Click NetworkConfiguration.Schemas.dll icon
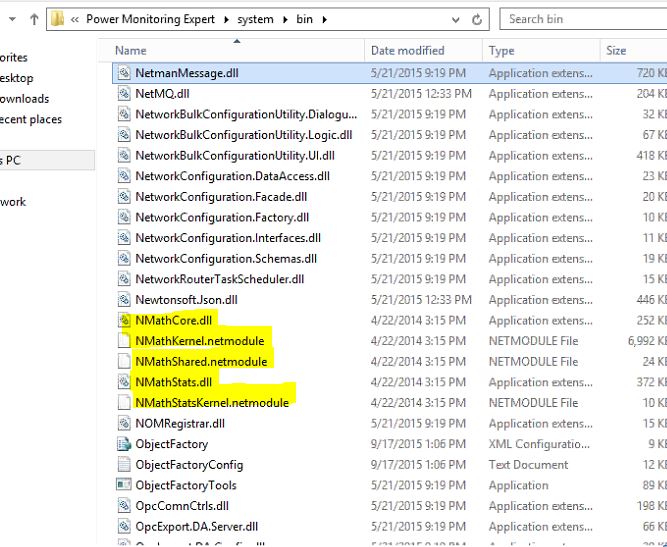Screen dimensions: 667x547 tap(124, 259)
